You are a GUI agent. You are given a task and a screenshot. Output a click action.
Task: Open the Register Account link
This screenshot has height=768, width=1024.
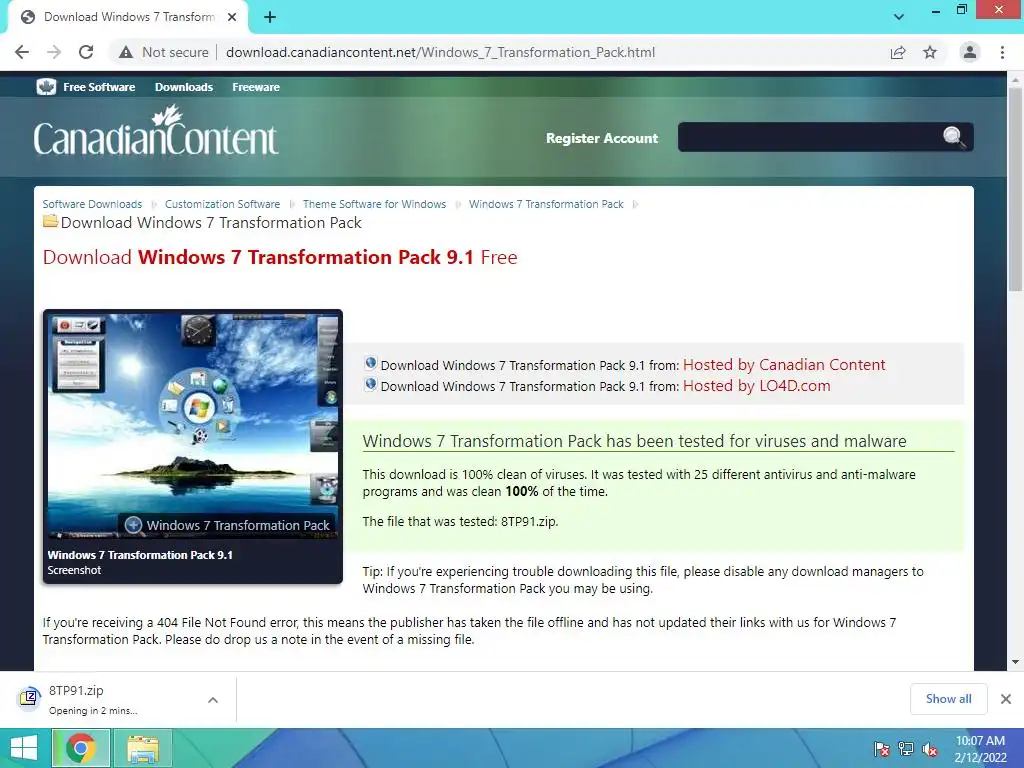601,138
